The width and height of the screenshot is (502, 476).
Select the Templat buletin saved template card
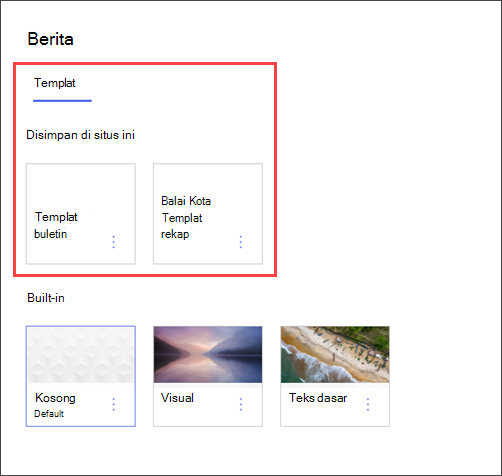click(81, 214)
